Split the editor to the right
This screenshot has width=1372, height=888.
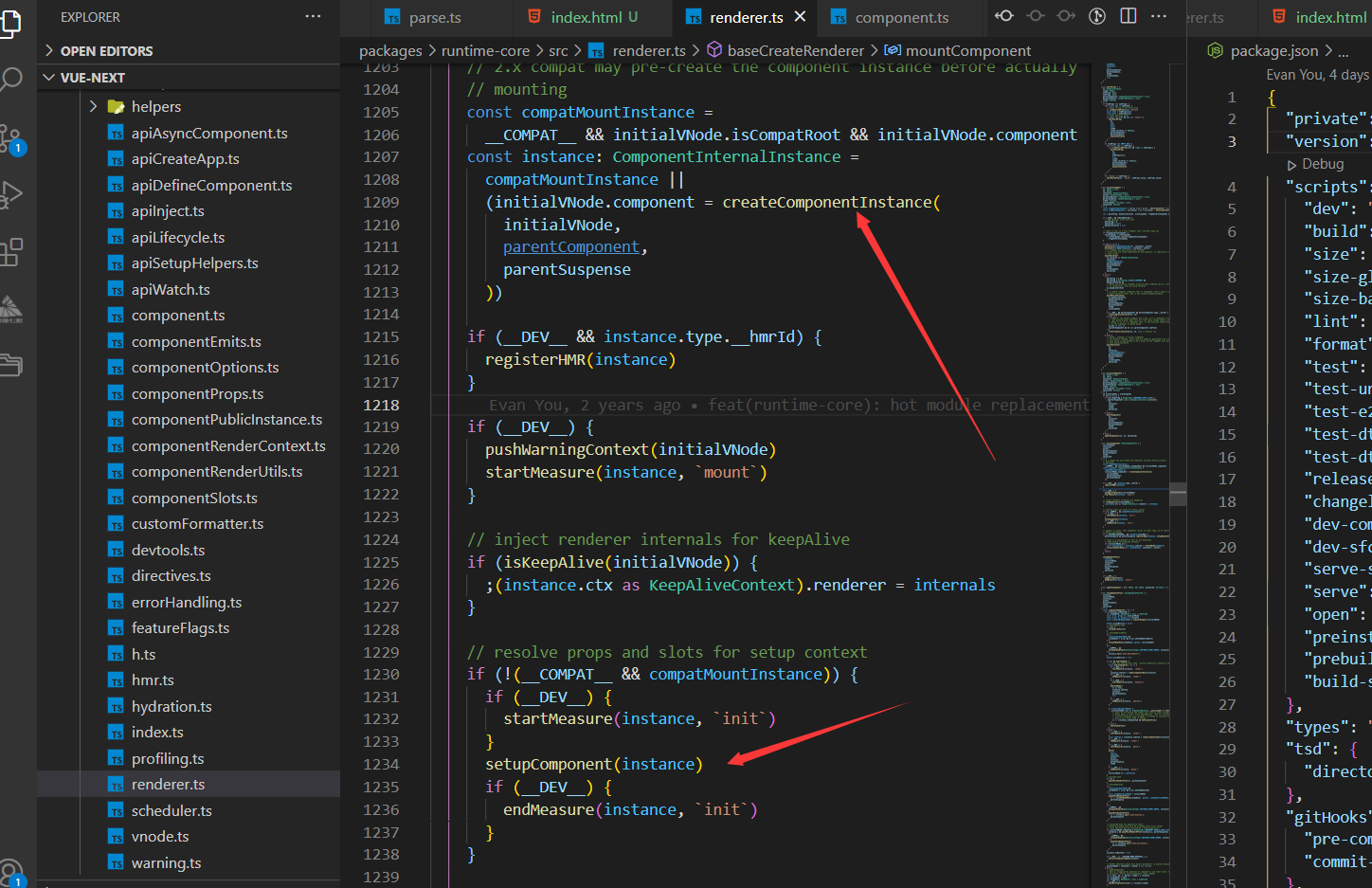point(1128,16)
